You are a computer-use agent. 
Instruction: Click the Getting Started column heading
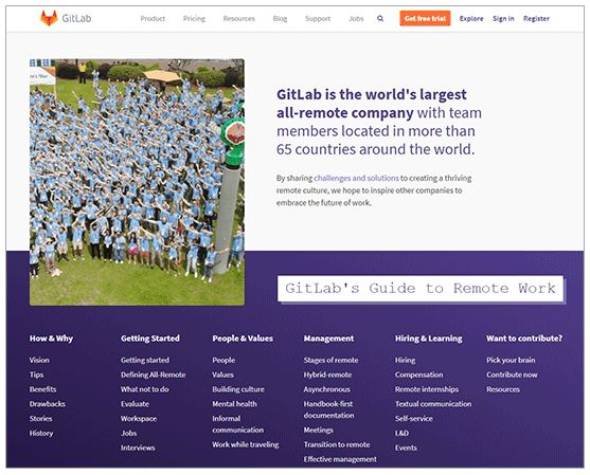point(150,338)
